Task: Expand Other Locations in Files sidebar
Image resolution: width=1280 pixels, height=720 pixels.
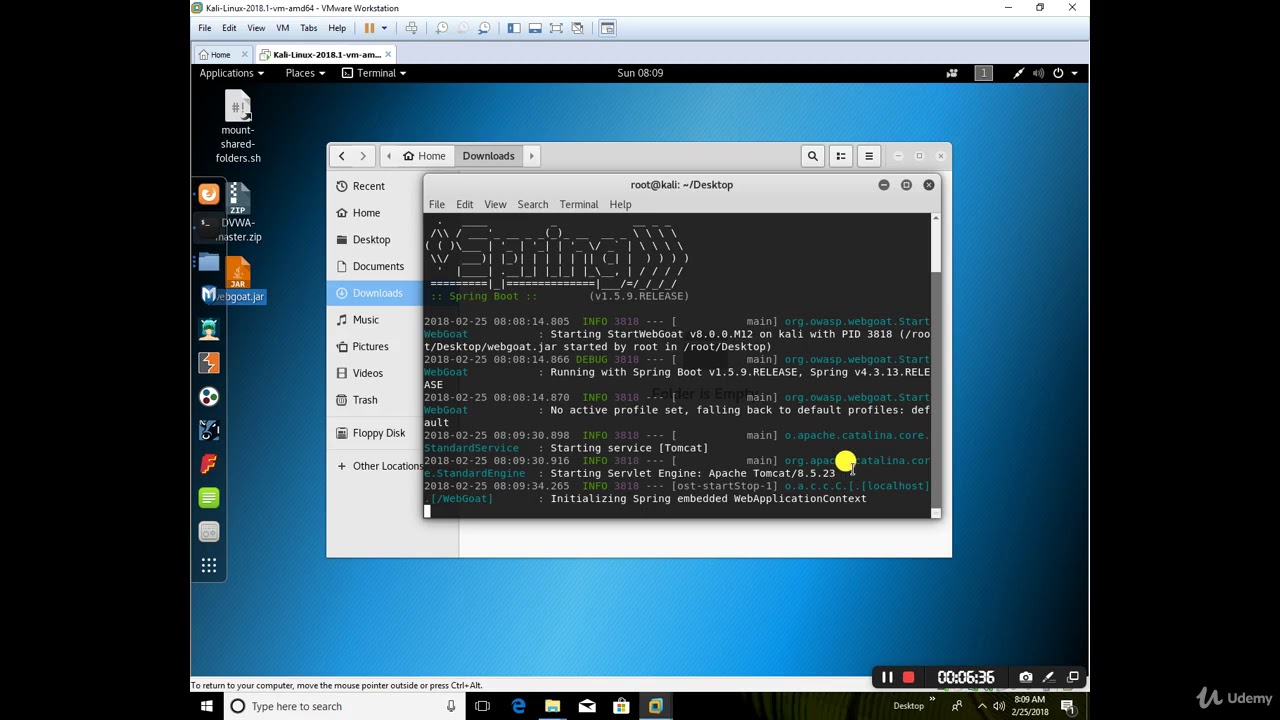Action: 380,466
